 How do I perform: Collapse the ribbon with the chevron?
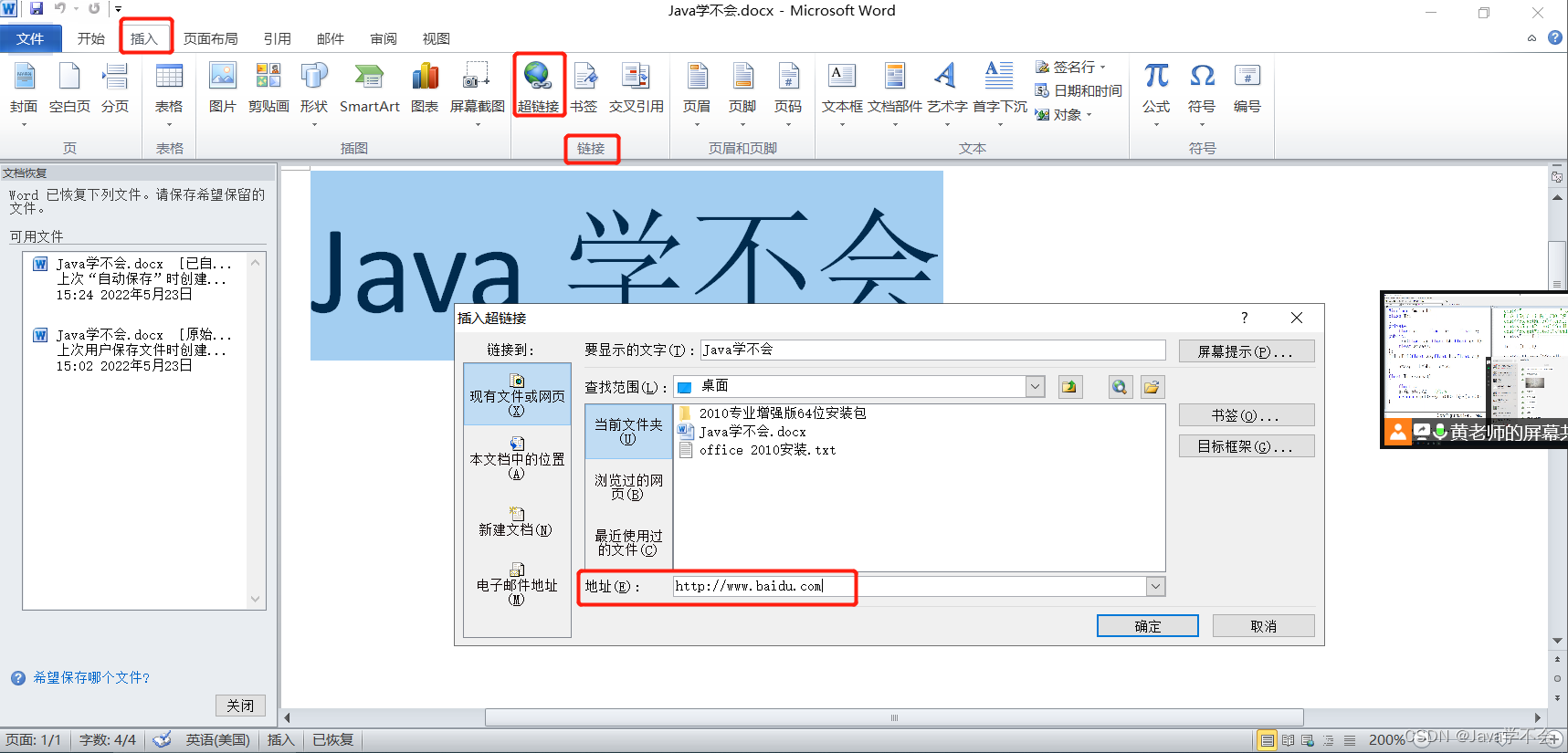(x=1531, y=38)
